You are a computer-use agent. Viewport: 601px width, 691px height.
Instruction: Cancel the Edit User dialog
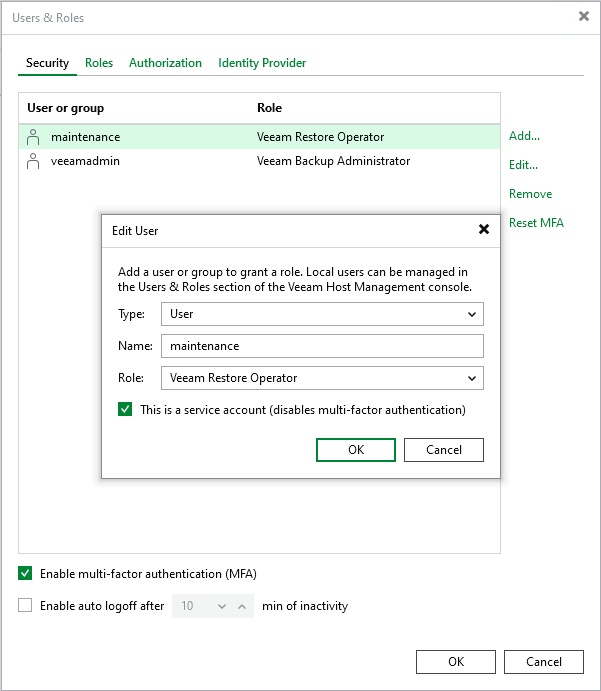pos(444,450)
